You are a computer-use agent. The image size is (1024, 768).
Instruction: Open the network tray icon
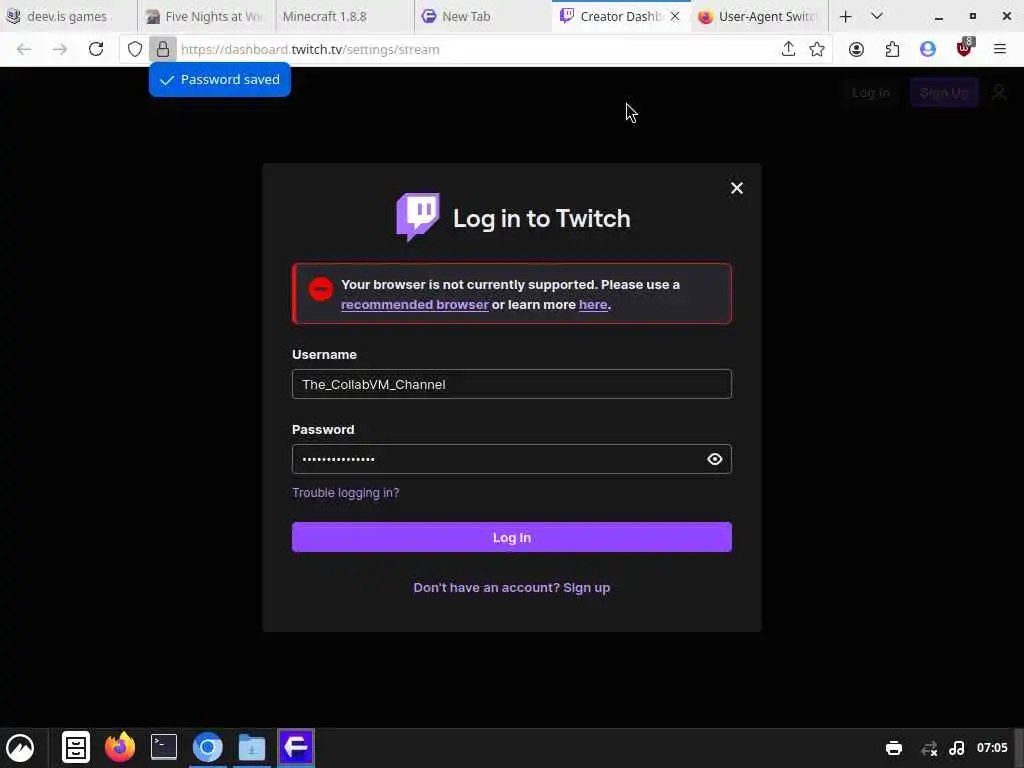(928, 748)
